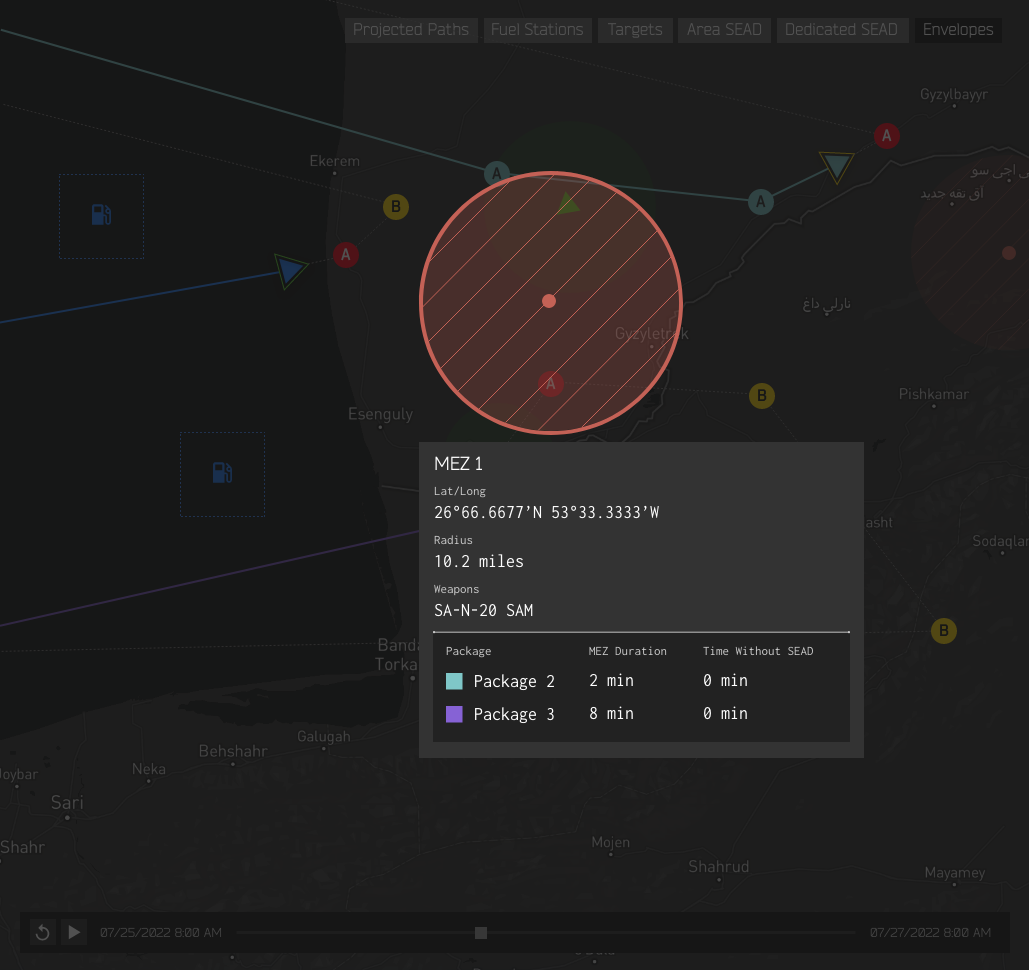
Task: Toggle the Projected Paths layer
Action: click(x=411, y=30)
